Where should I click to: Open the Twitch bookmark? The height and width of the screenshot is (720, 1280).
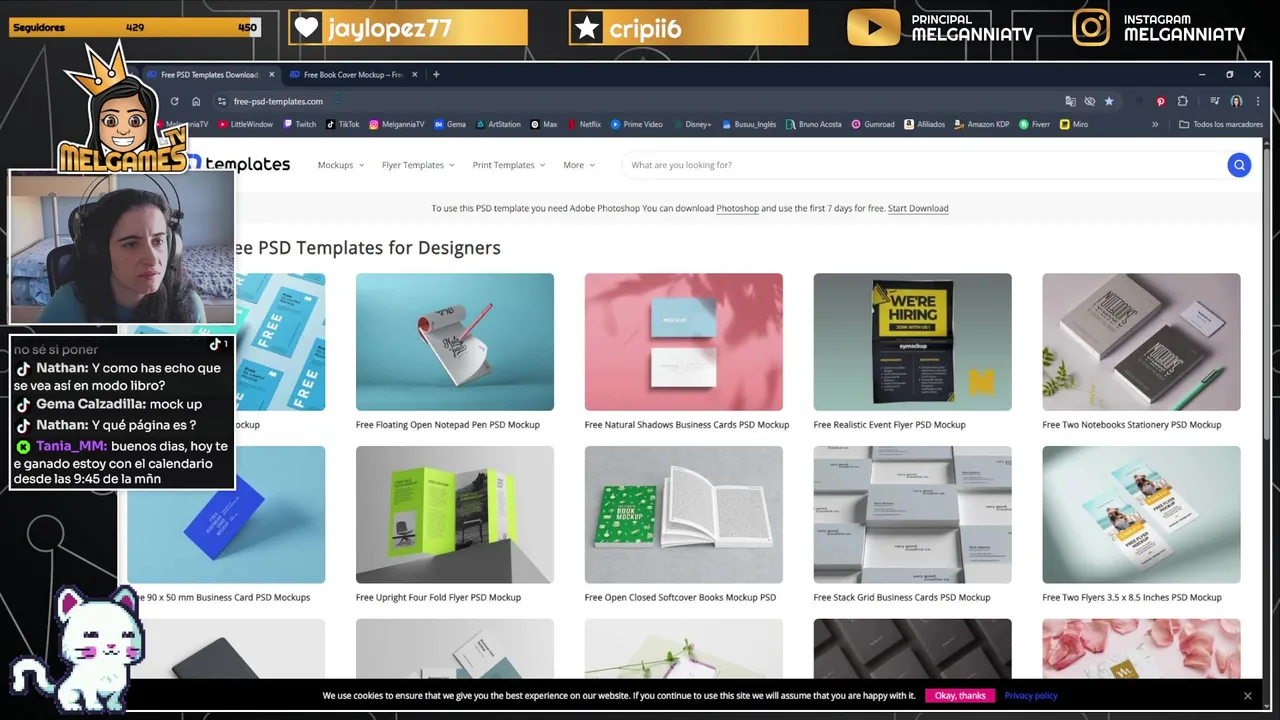[x=300, y=124]
